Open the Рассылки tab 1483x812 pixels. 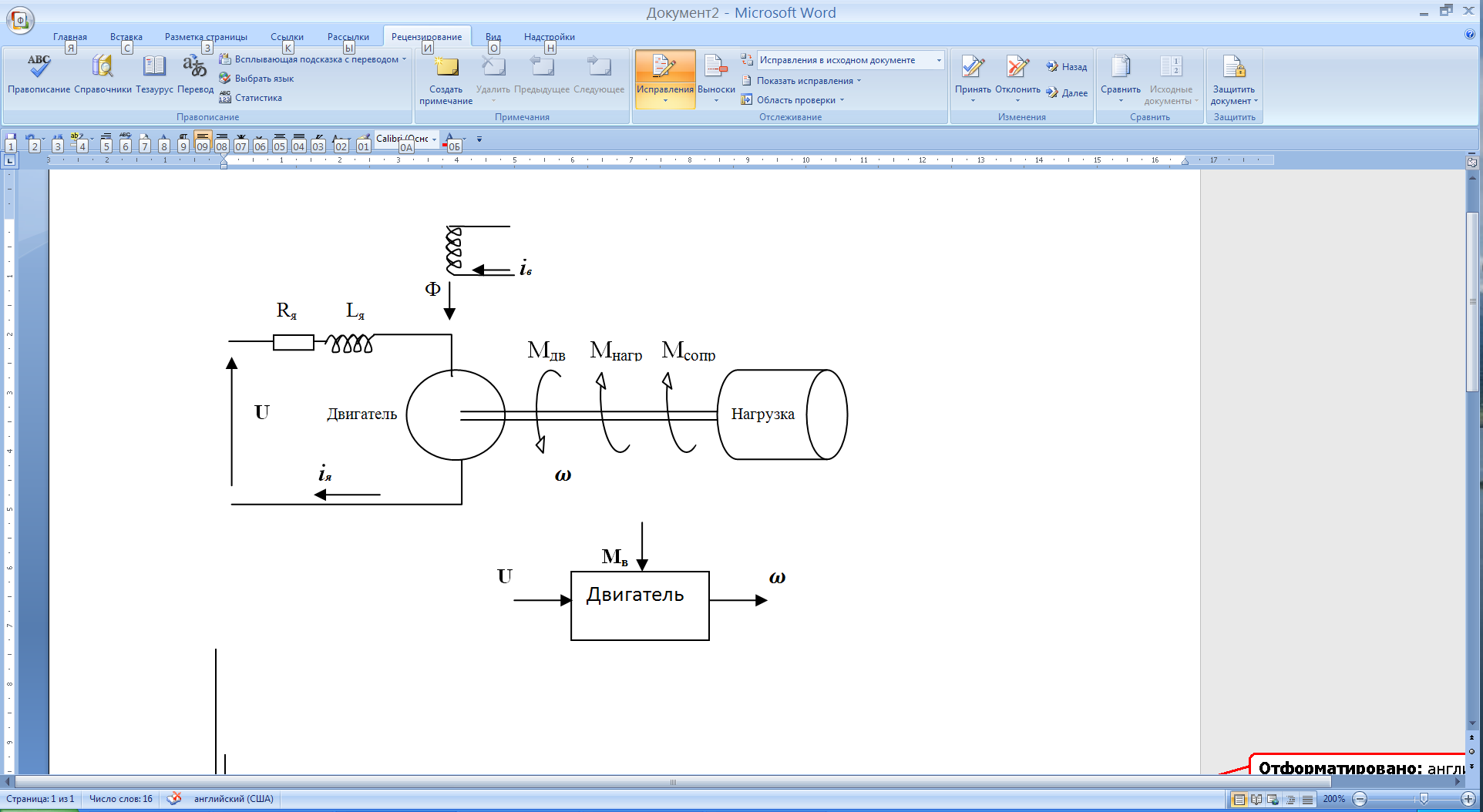[348, 36]
